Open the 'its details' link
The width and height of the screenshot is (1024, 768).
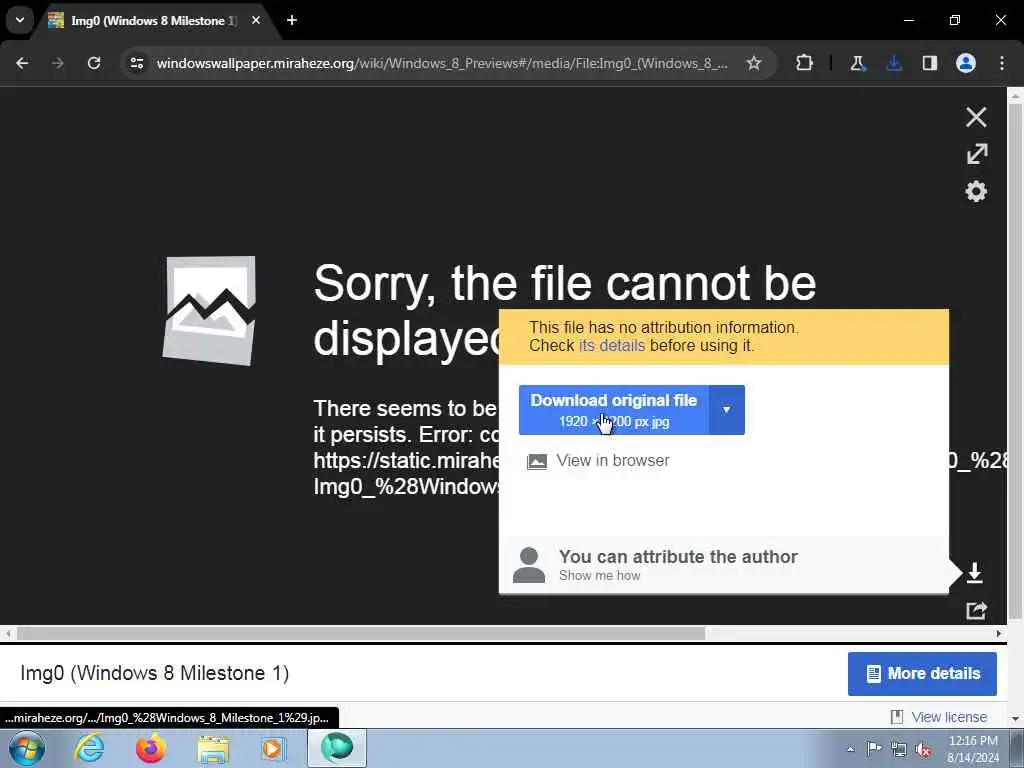tap(611, 345)
